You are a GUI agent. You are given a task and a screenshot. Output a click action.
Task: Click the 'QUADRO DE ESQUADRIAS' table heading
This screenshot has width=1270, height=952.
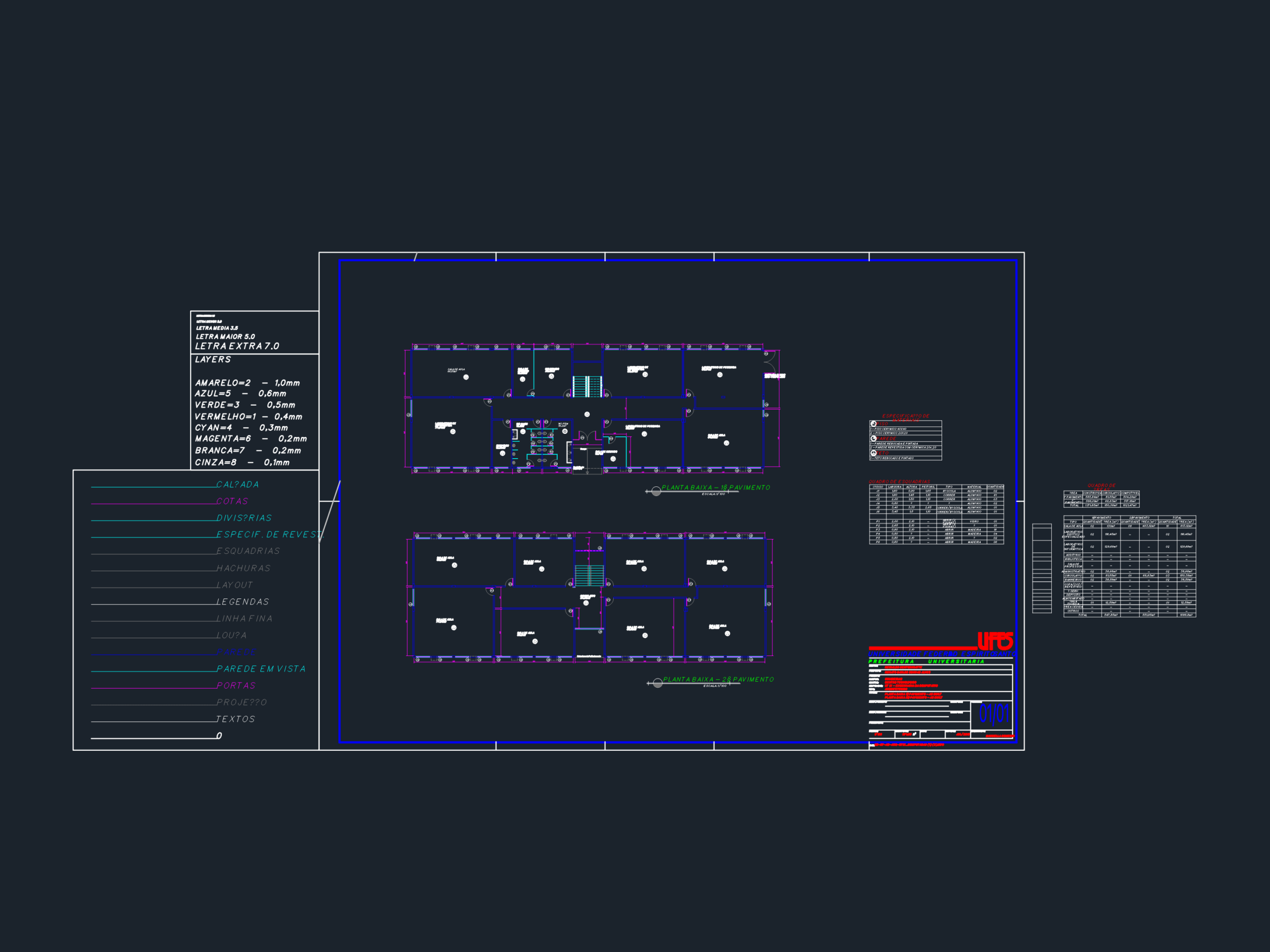[899, 481]
